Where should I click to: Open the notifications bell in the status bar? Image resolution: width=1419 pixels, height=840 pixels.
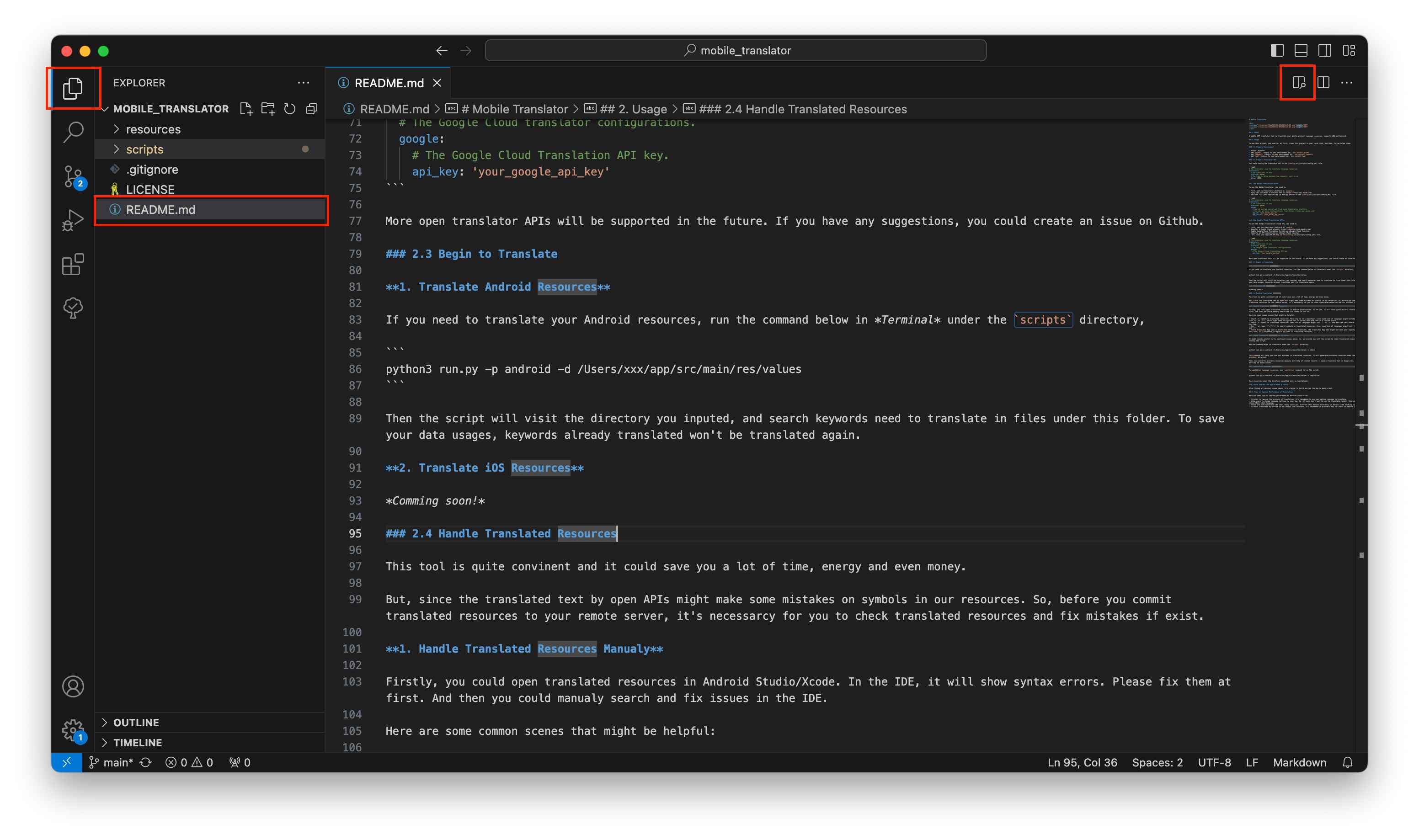(x=1348, y=762)
